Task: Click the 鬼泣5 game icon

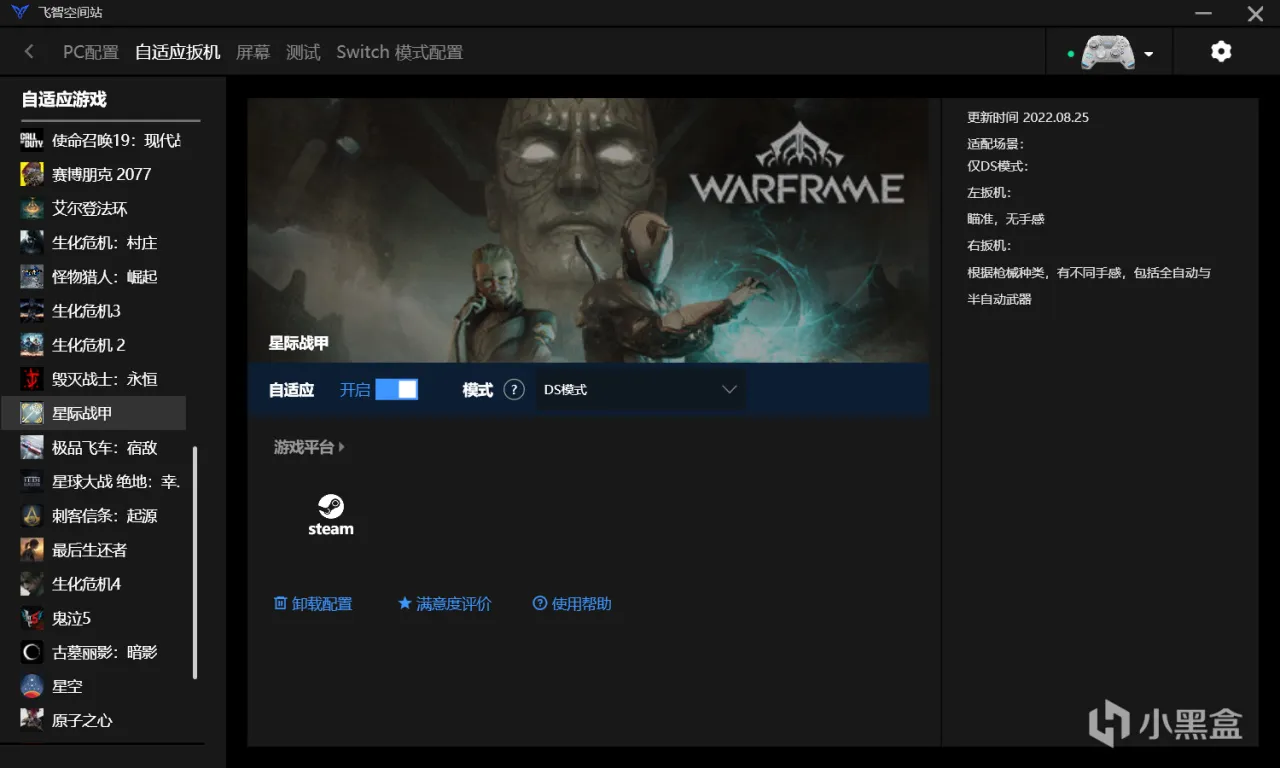Action: (32, 618)
